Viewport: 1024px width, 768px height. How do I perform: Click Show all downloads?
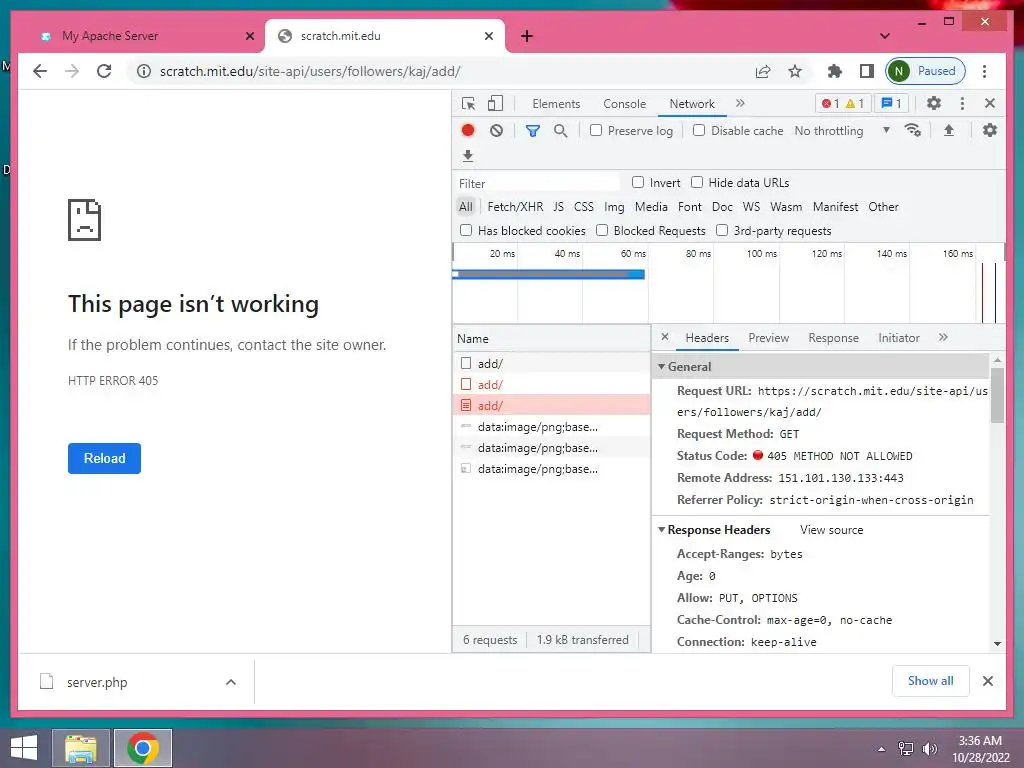click(x=931, y=681)
